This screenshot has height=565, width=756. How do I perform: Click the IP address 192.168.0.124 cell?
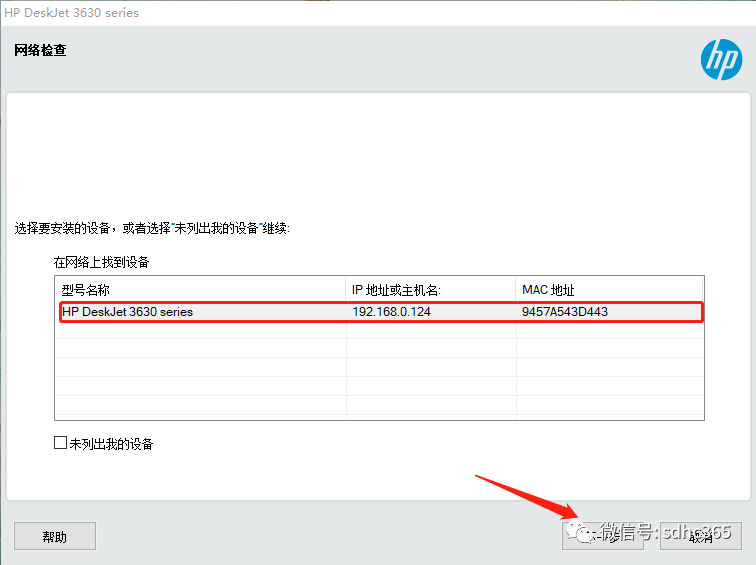[x=392, y=312]
